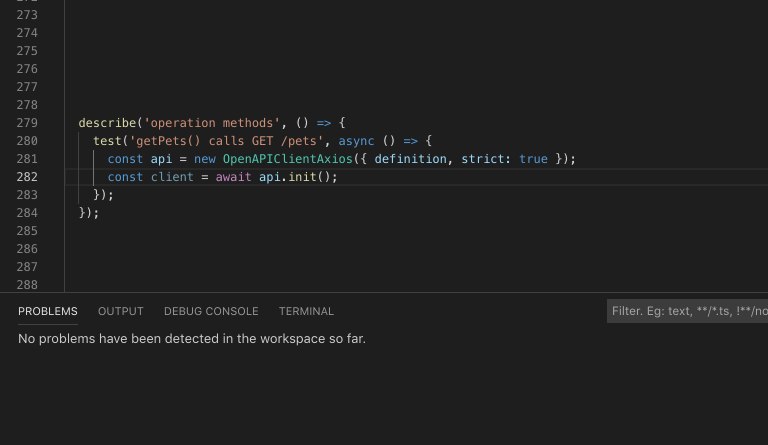Click the 'operation methods' string literal

point(212,123)
